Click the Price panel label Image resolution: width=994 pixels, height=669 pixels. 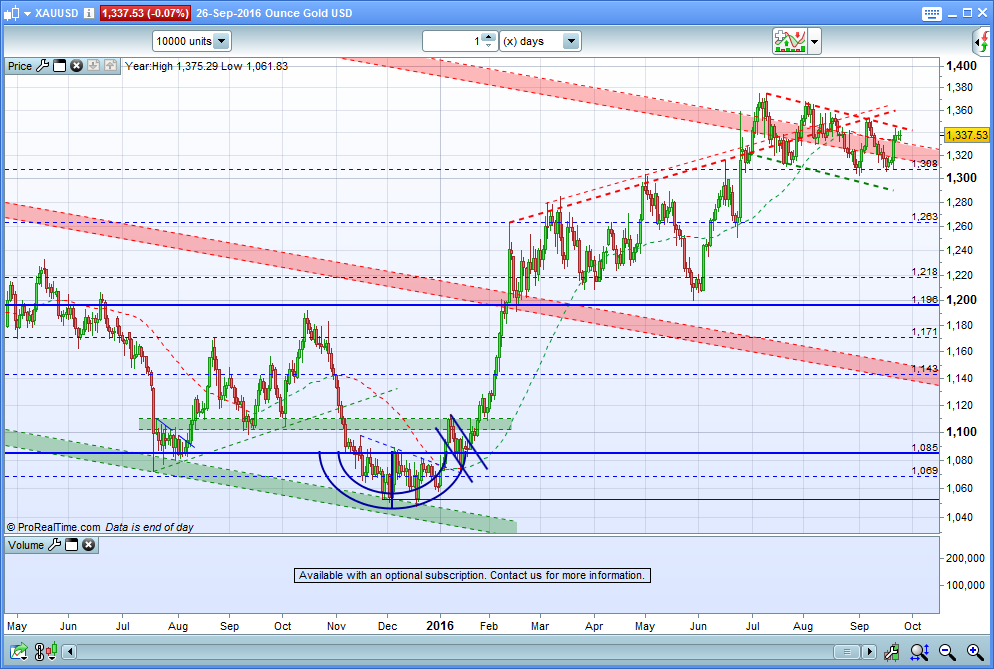(x=20, y=66)
